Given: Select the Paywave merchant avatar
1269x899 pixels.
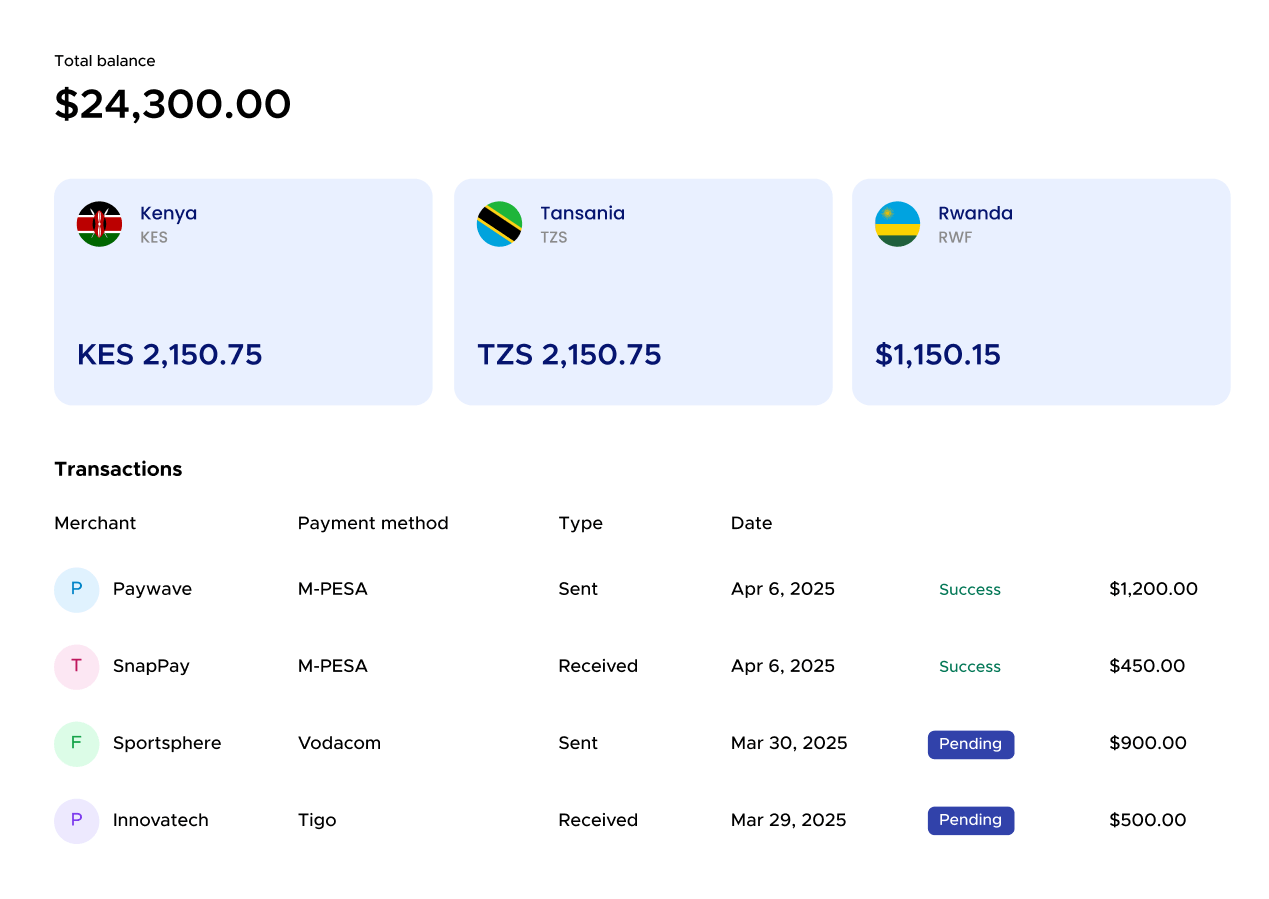Looking at the screenshot, I should coord(76,590).
